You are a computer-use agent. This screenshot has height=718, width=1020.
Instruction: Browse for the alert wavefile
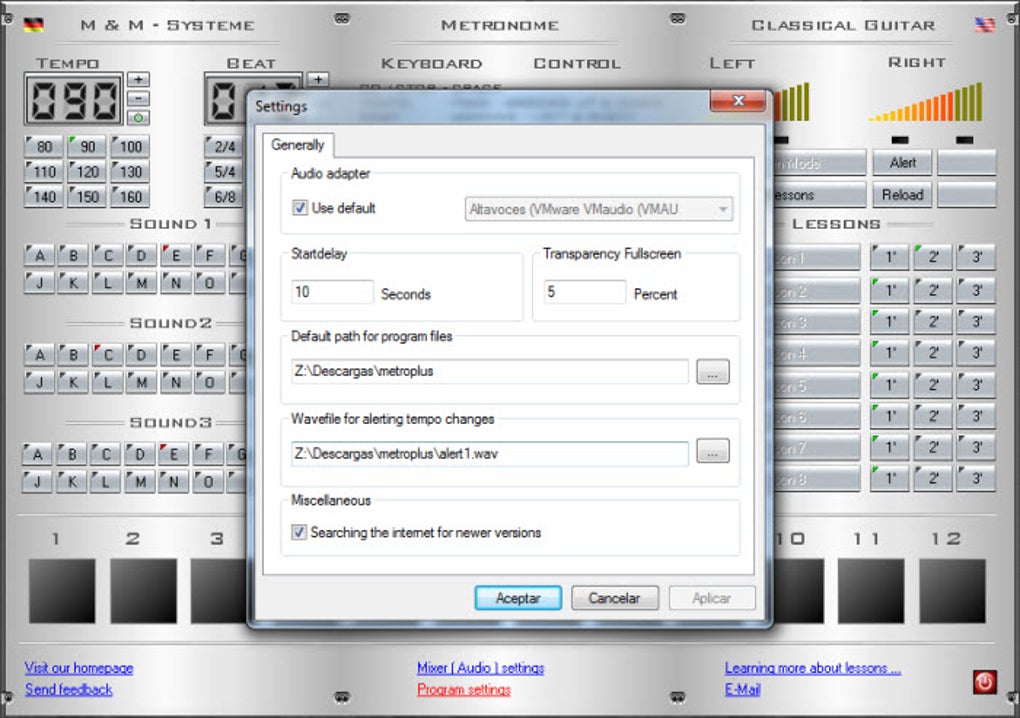712,451
